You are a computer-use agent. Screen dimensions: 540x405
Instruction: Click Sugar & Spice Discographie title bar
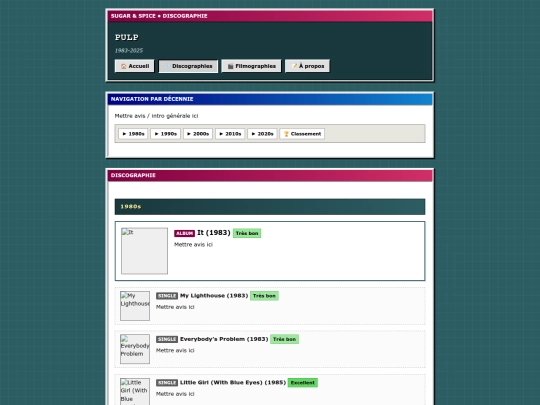(270, 16)
